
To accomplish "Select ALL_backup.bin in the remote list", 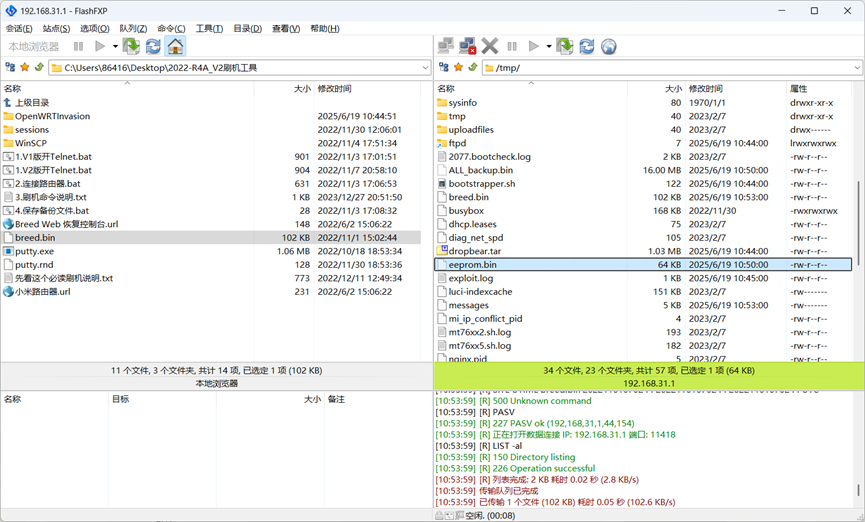I will pos(480,170).
